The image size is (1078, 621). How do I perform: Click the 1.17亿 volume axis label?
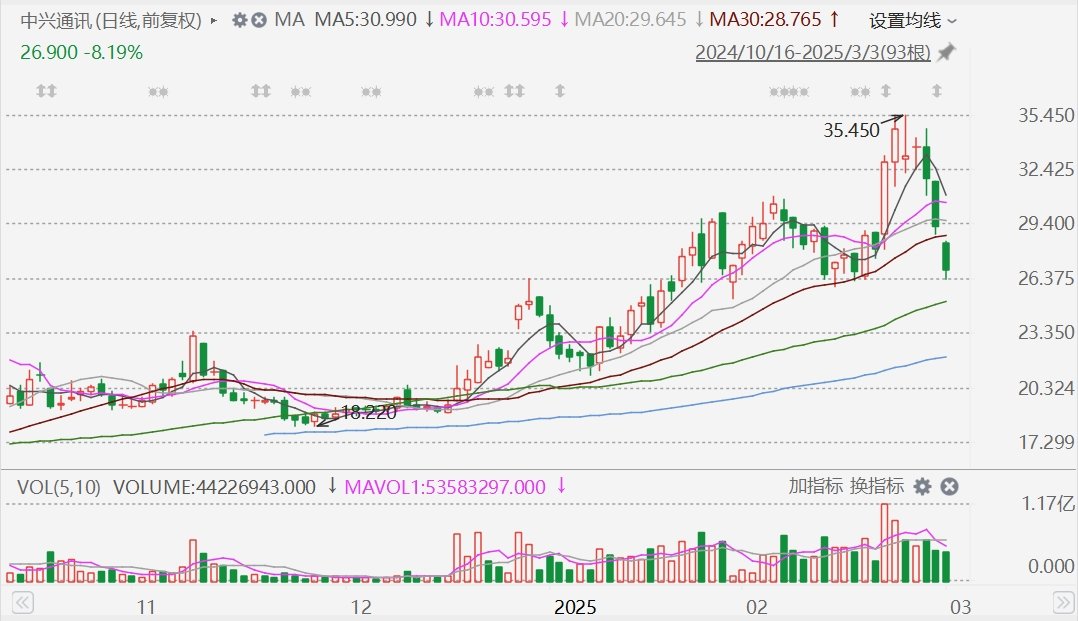[1048, 503]
